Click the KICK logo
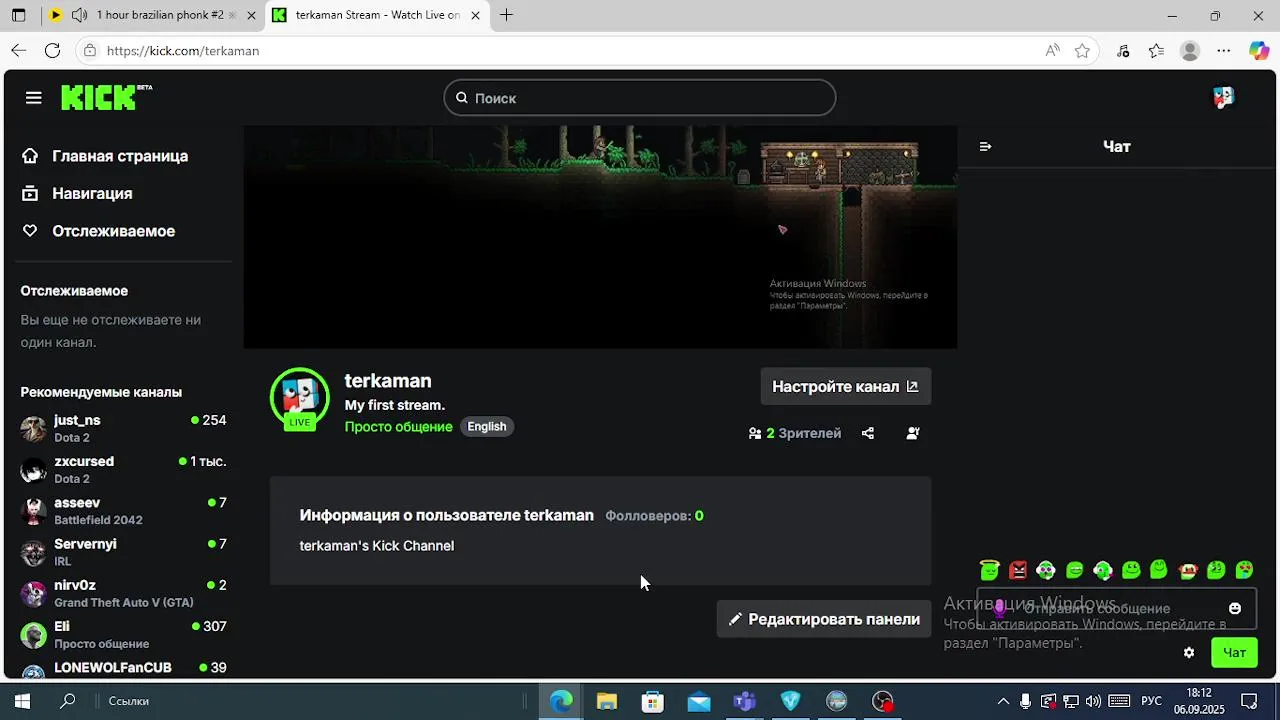Image resolution: width=1280 pixels, height=720 pixels. tap(106, 97)
